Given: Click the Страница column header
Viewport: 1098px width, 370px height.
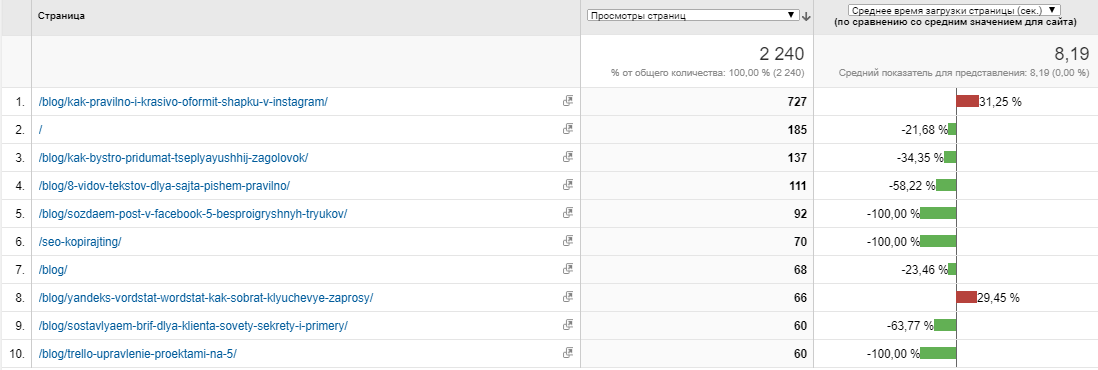Looking at the screenshot, I should click(x=62, y=15).
